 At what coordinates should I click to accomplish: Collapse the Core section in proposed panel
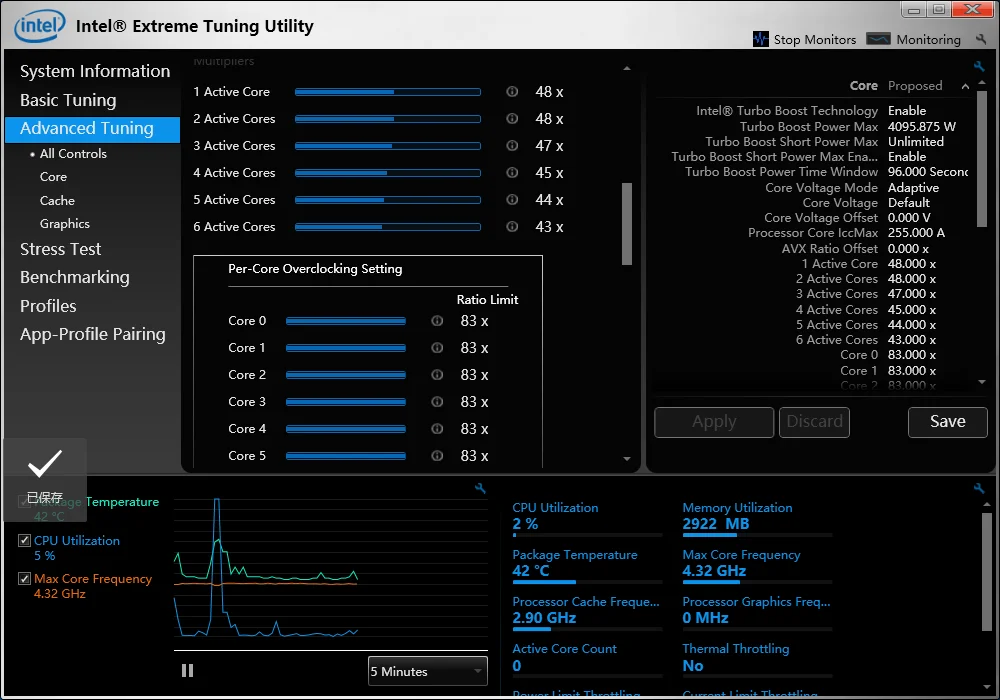point(965,86)
